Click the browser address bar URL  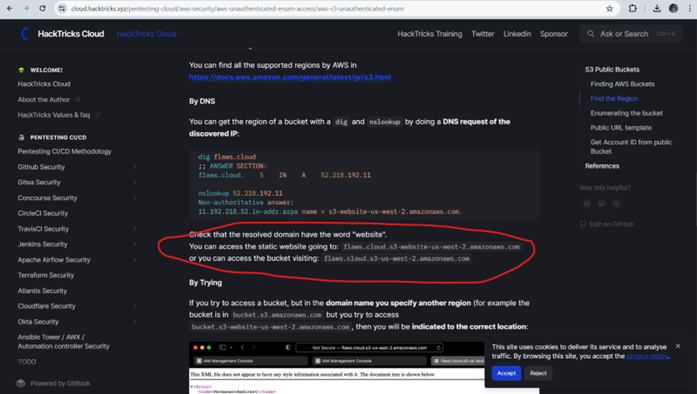[x=237, y=8]
